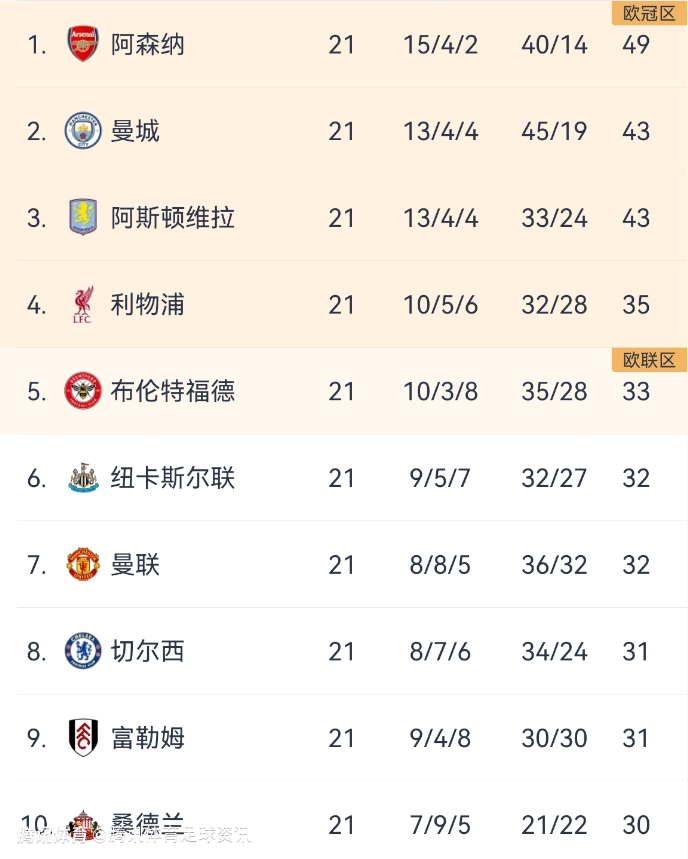The width and height of the screenshot is (688, 859).
Task: Tap the Chelsea lion badge icon
Action: [x=83, y=652]
